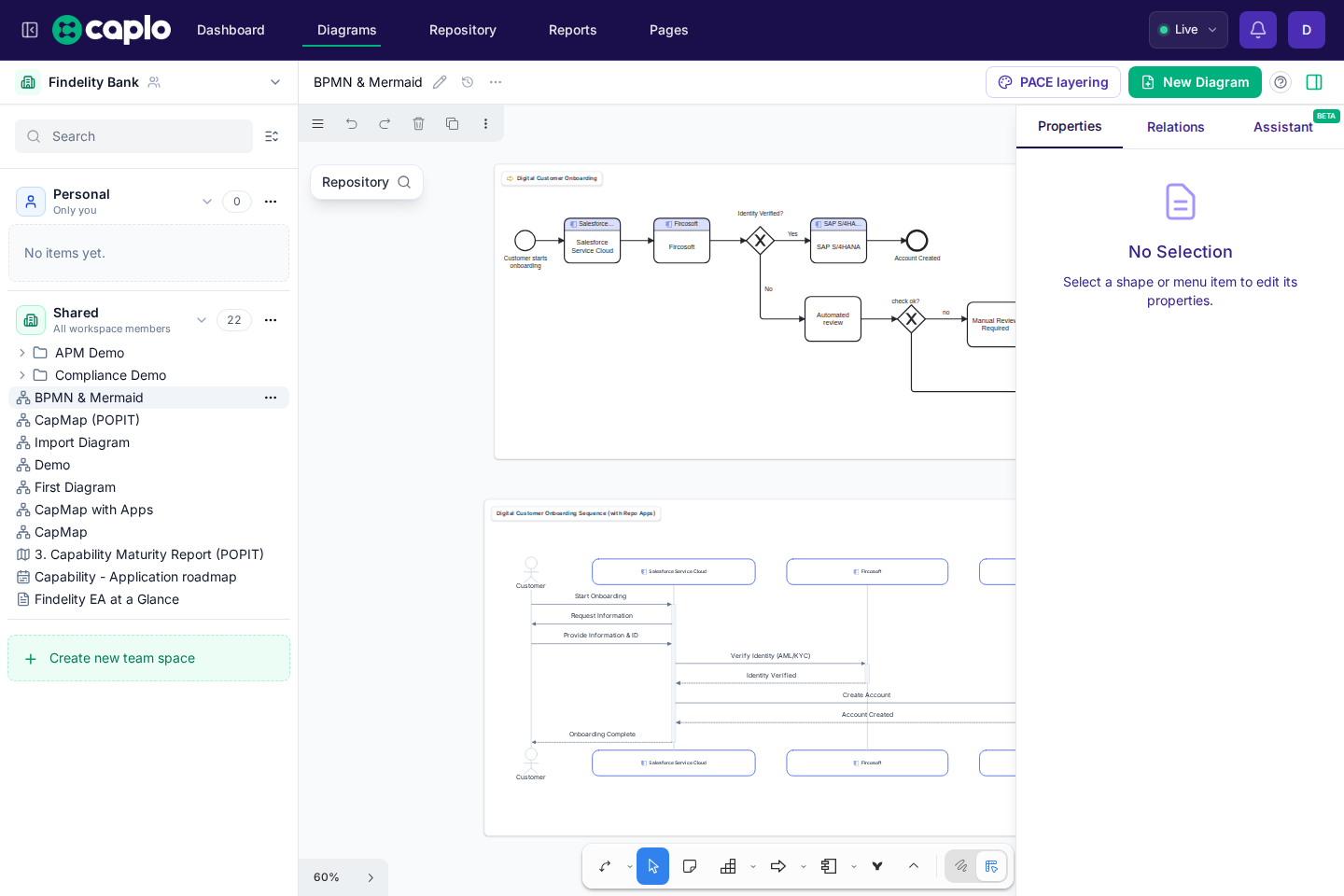Image resolution: width=1344 pixels, height=896 pixels.
Task: Open Findelity EA at a Glance page
Action: [x=106, y=599]
